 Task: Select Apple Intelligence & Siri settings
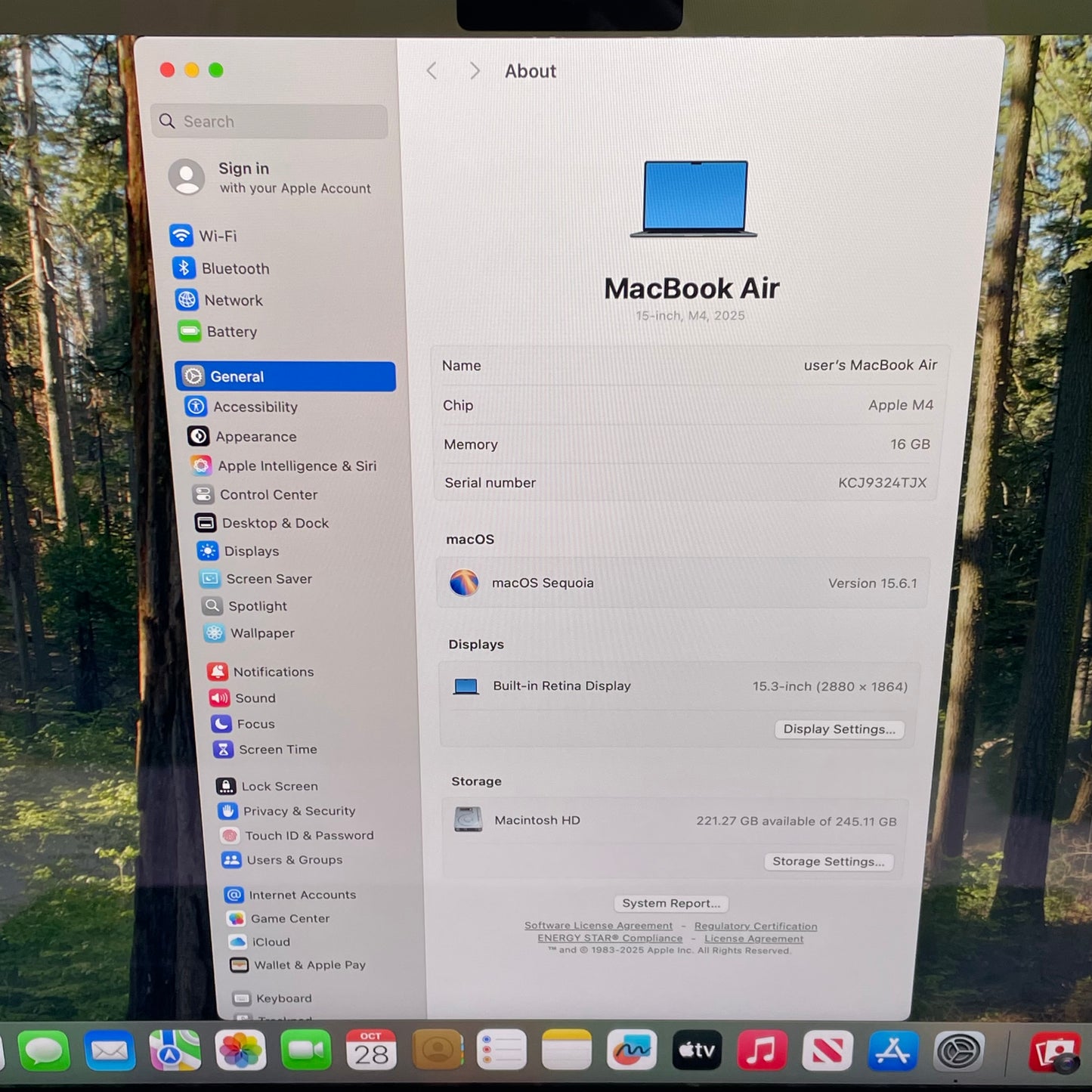tap(297, 466)
